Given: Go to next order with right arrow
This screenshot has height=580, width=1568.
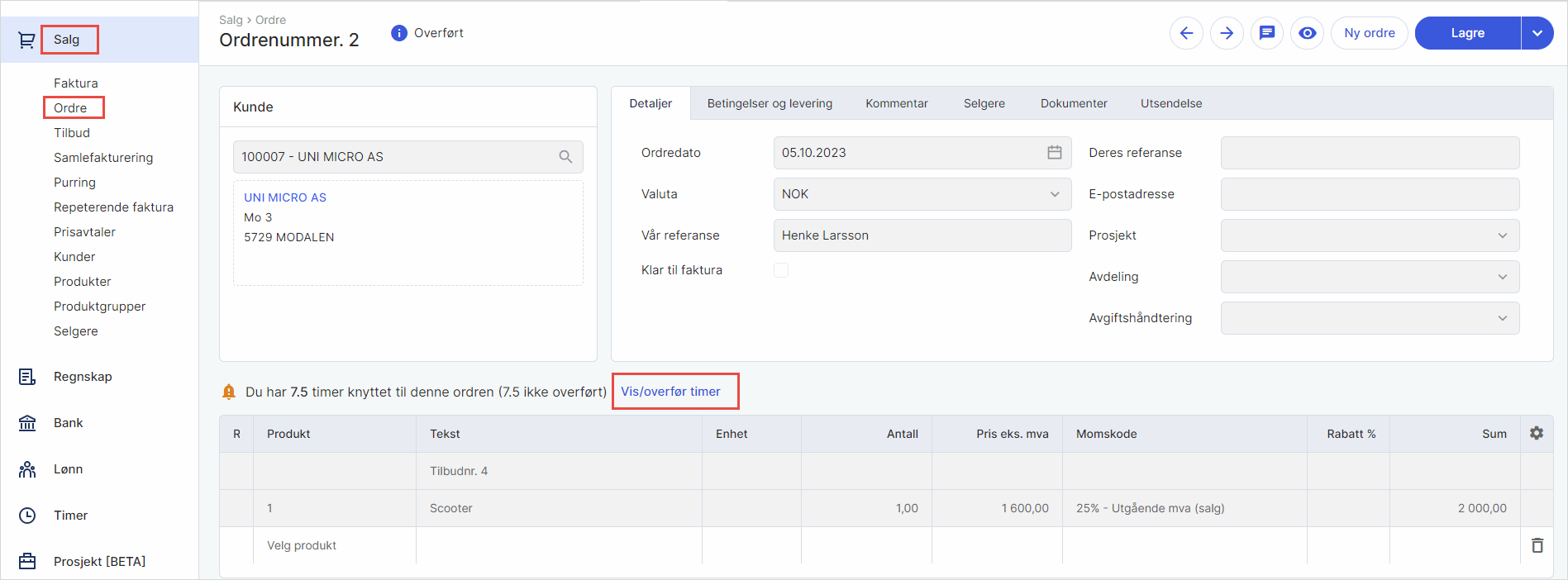Looking at the screenshot, I should [1227, 33].
